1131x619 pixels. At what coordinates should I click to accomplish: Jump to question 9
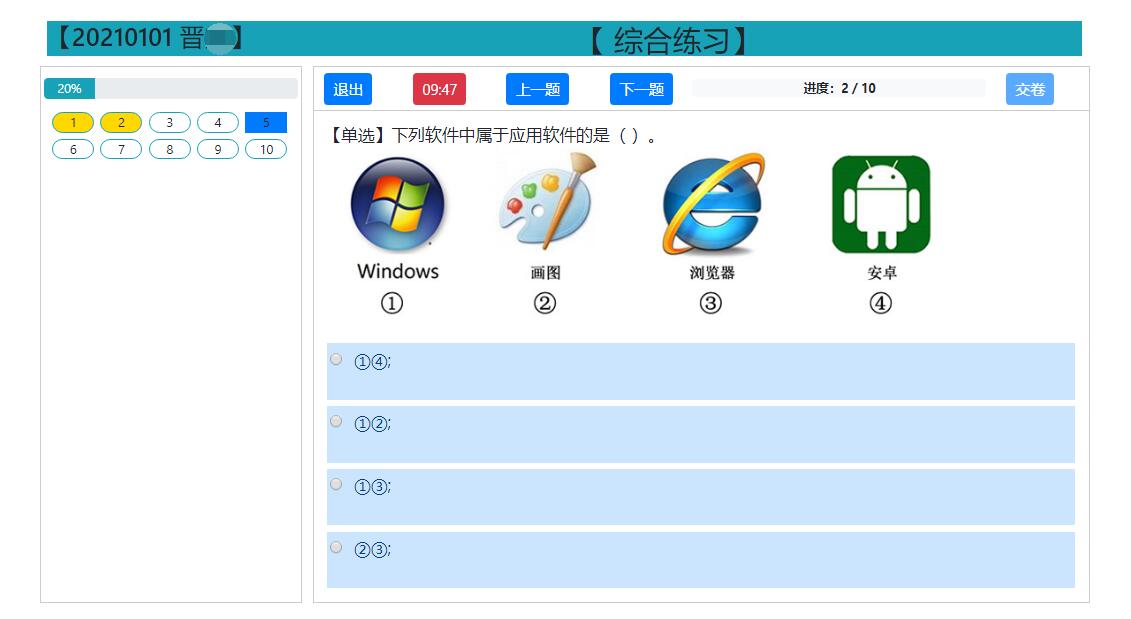pyautogui.click(x=218, y=149)
